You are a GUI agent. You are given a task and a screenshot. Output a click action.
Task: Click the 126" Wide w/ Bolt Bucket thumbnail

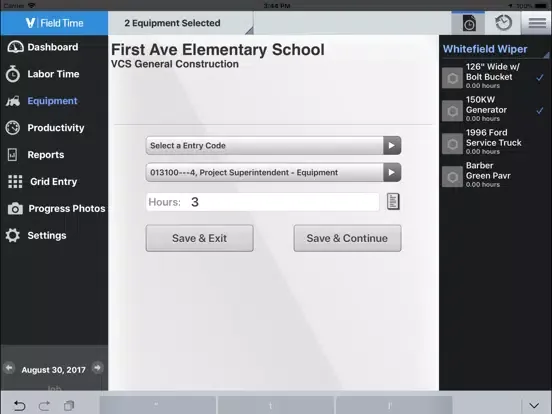click(452, 78)
